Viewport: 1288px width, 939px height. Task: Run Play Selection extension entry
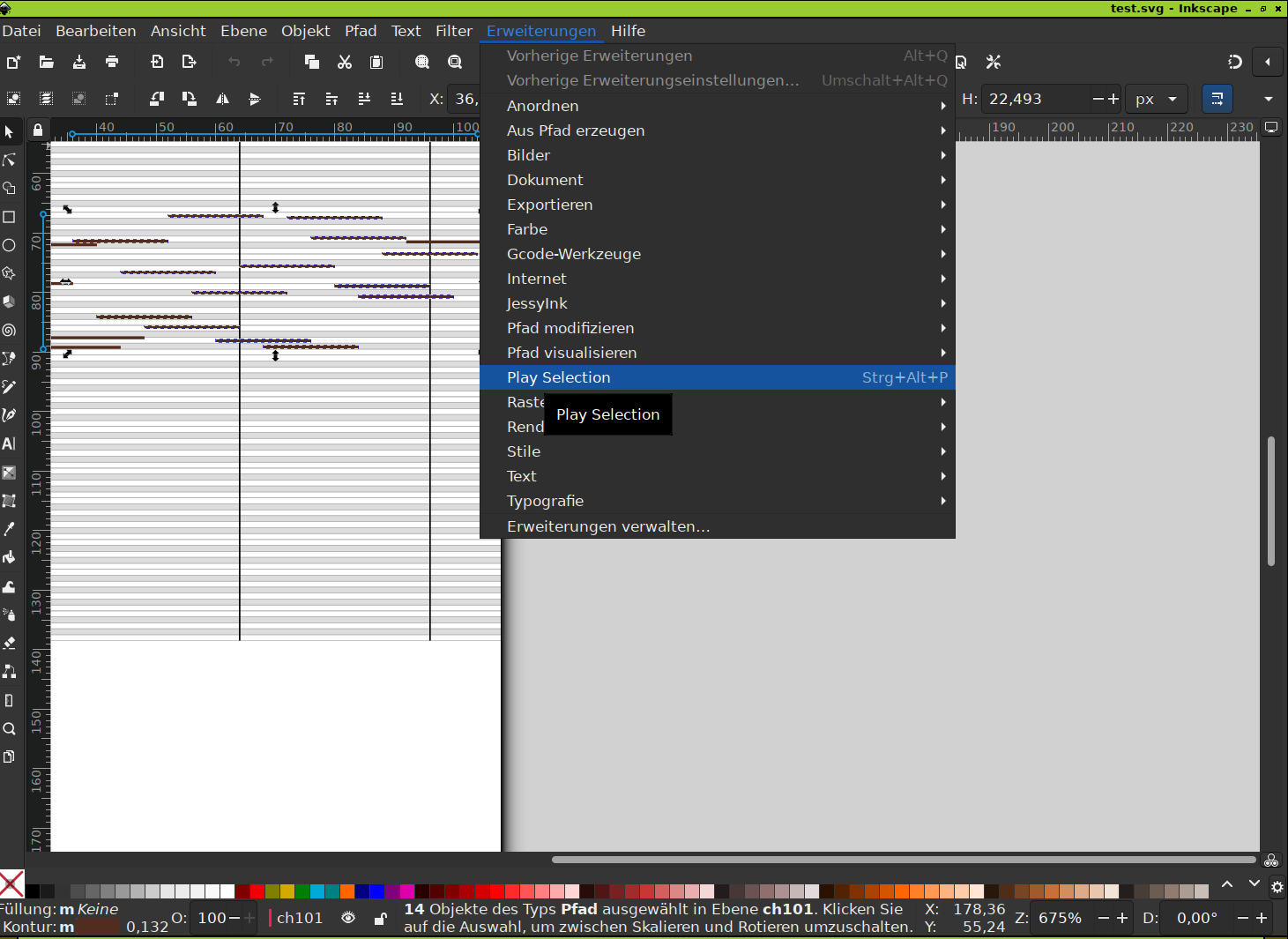[x=718, y=377]
